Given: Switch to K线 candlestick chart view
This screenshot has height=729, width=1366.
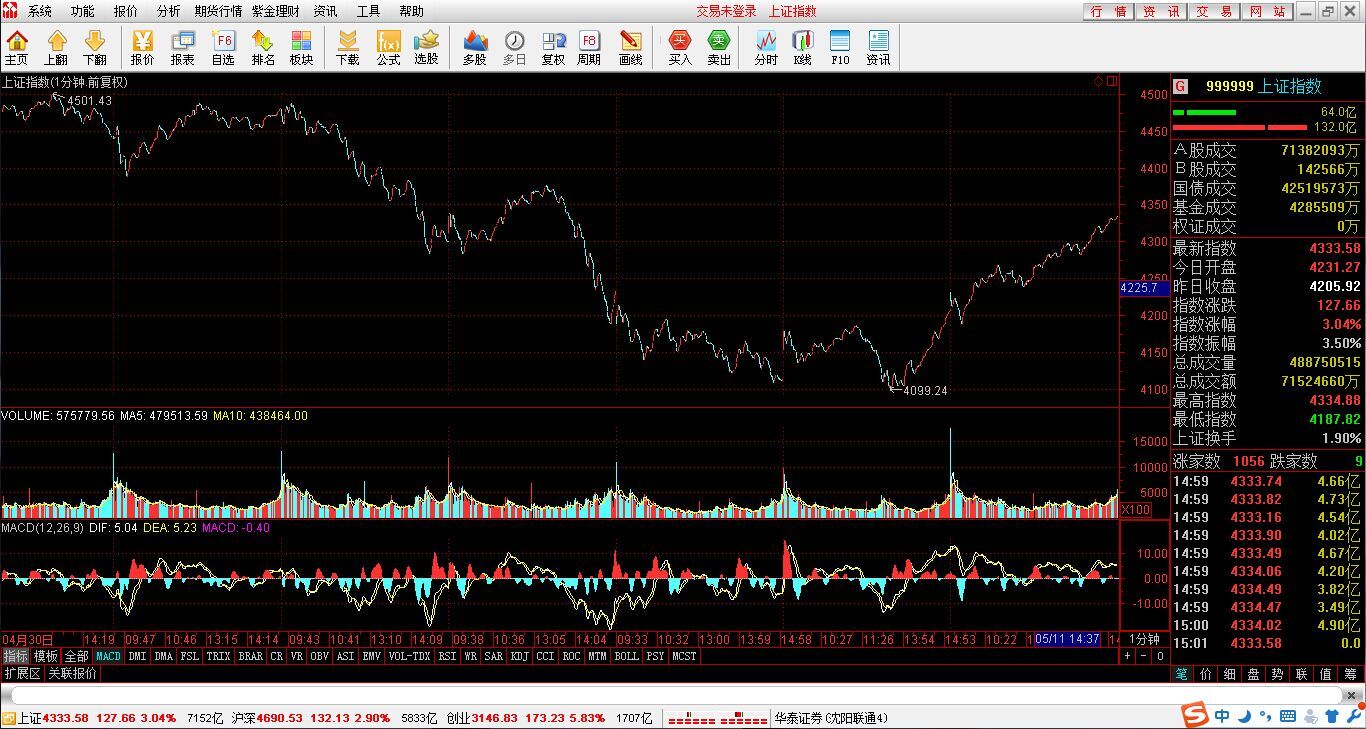Looking at the screenshot, I should pyautogui.click(x=802, y=47).
